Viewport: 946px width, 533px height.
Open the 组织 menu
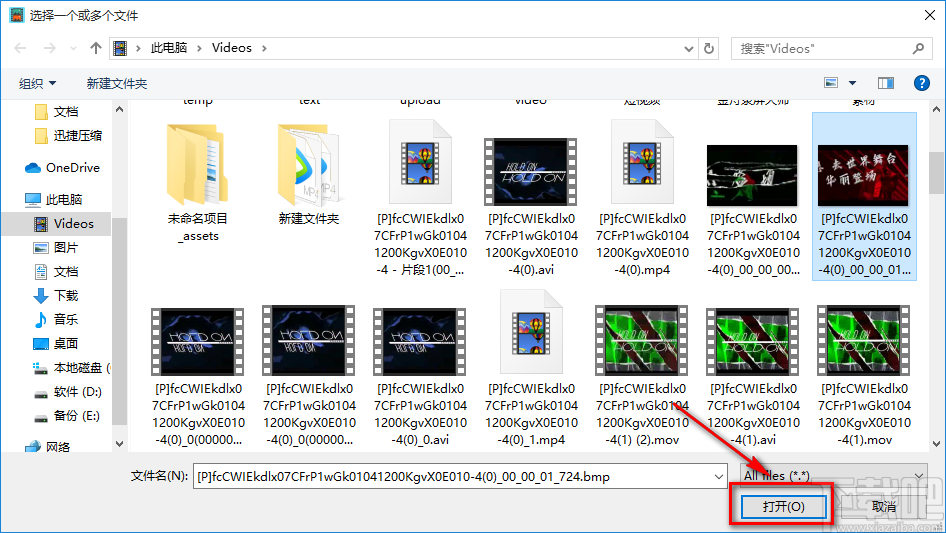37,83
